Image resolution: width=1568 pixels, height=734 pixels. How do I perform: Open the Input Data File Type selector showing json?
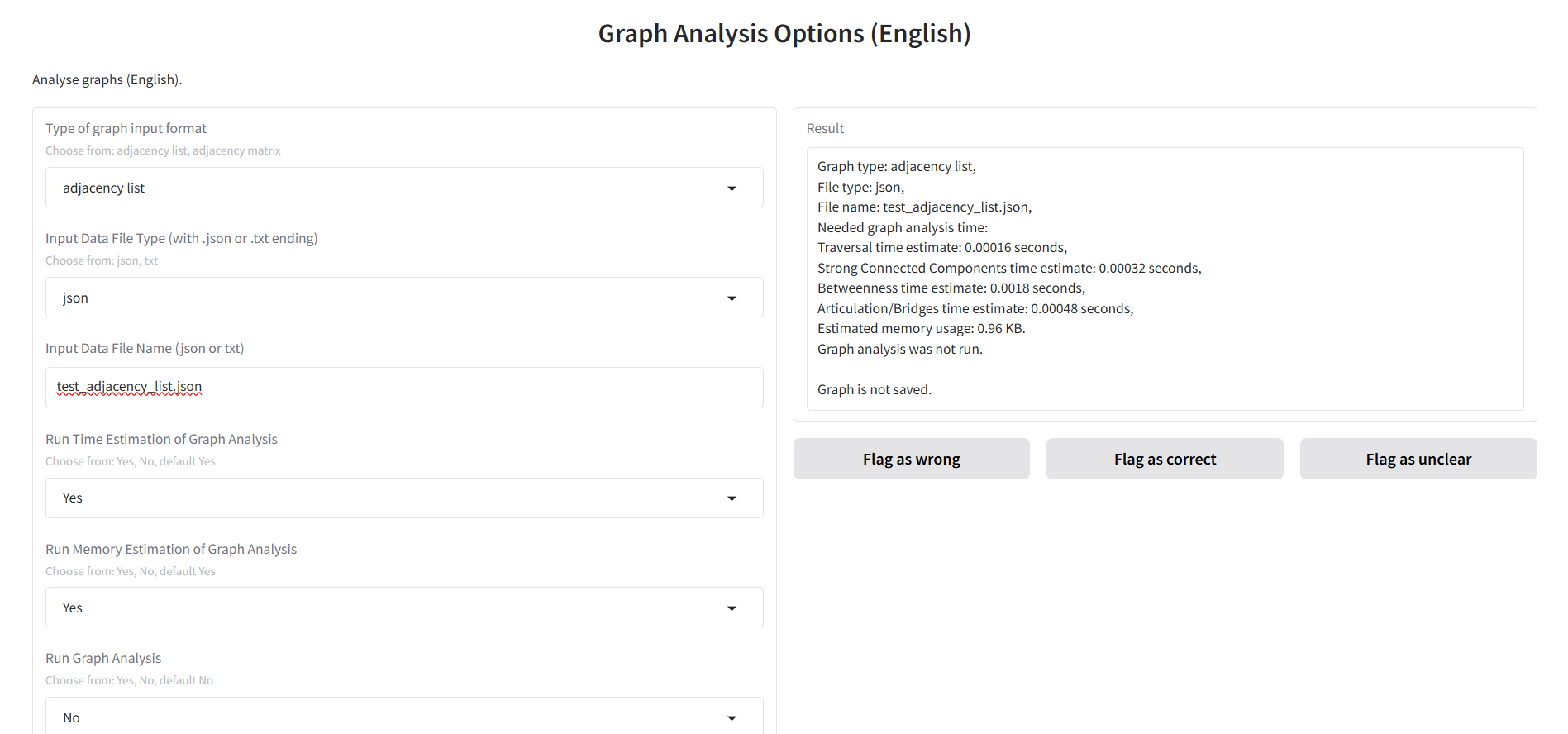click(x=388, y=298)
